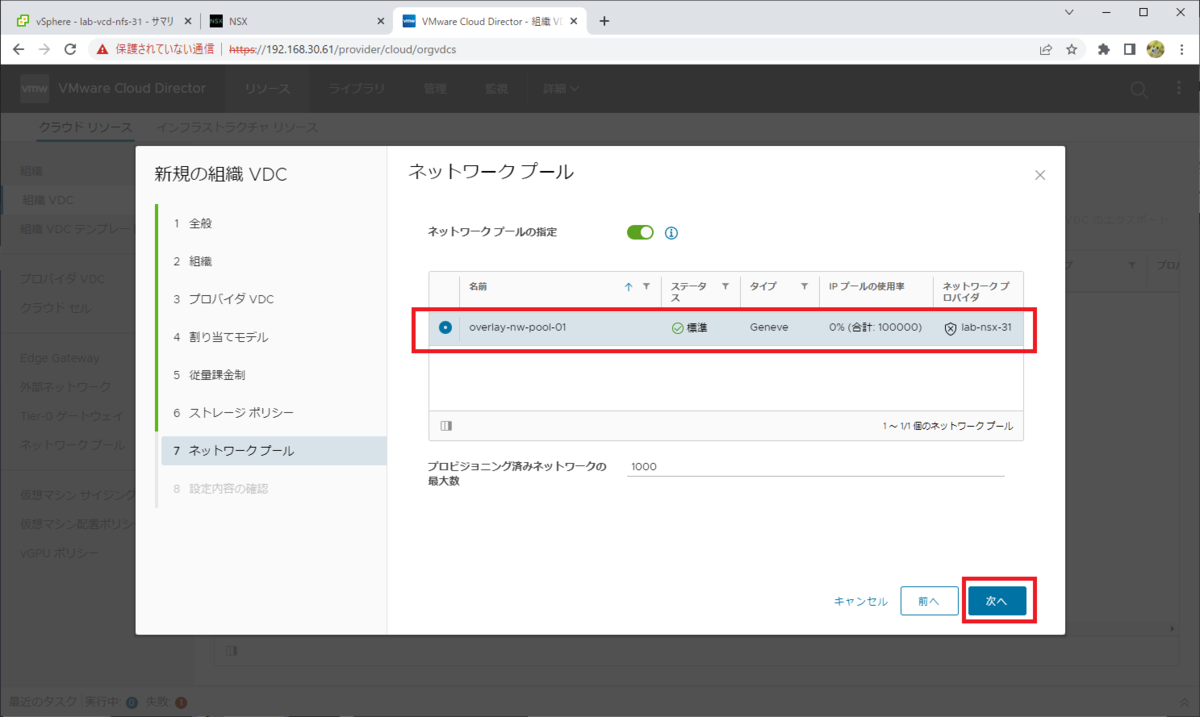Switch to the クラウド リソース tab
This screenshot has width=1200, height=717.
tap(85, 128)
